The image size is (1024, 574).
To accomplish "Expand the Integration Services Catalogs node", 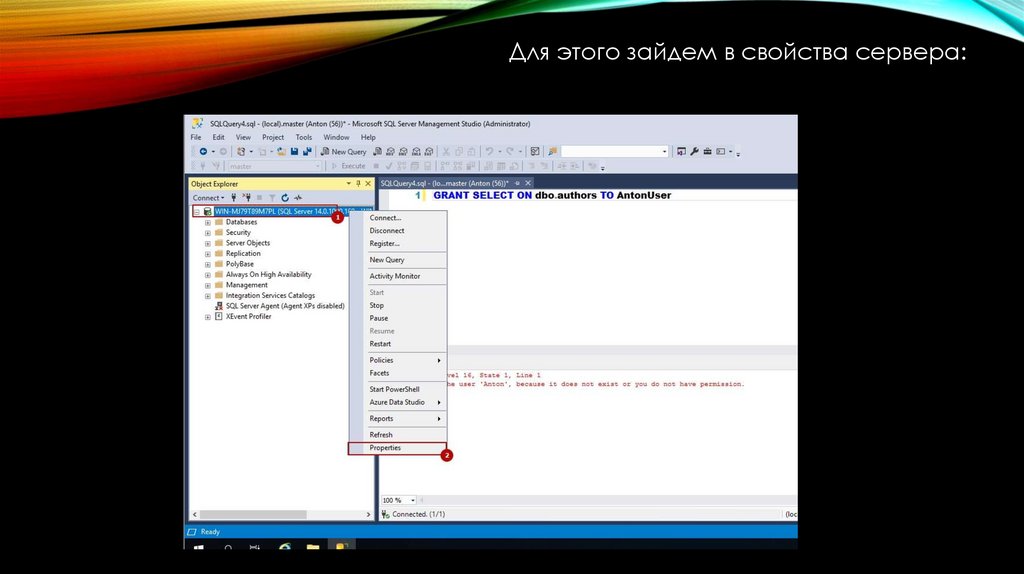I will (x=208, y=296).
